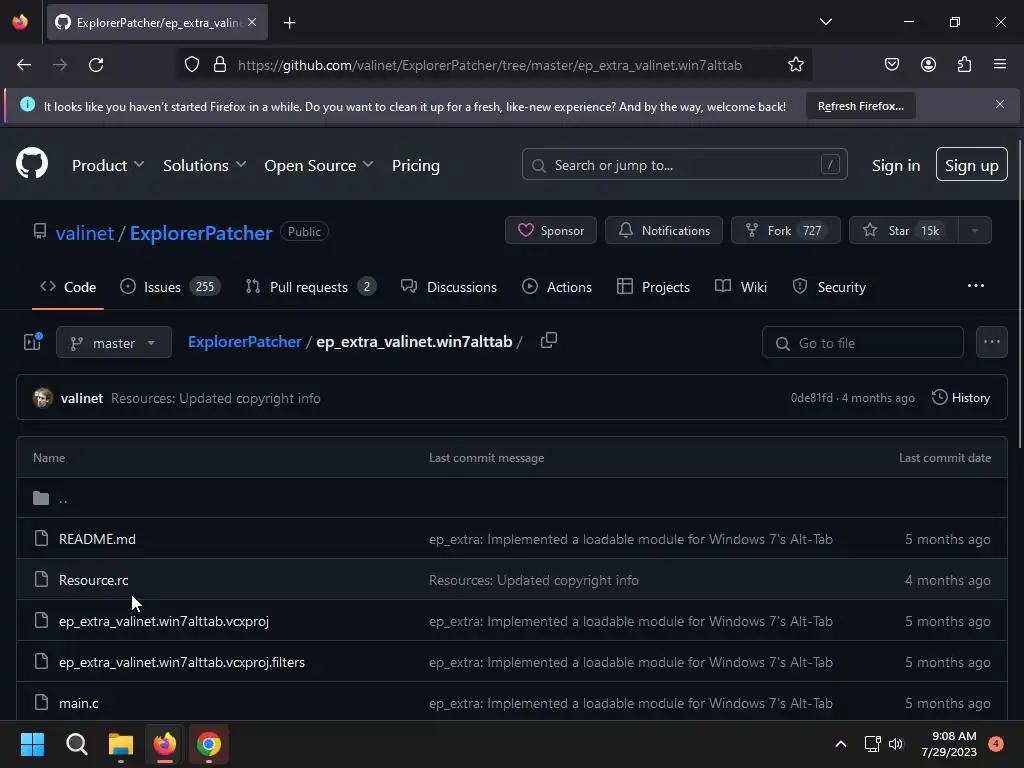The height and width of the screenshot is (768, 1024).
Task: Open star lists dropdown arrow
Action: [x=974, y=231]
